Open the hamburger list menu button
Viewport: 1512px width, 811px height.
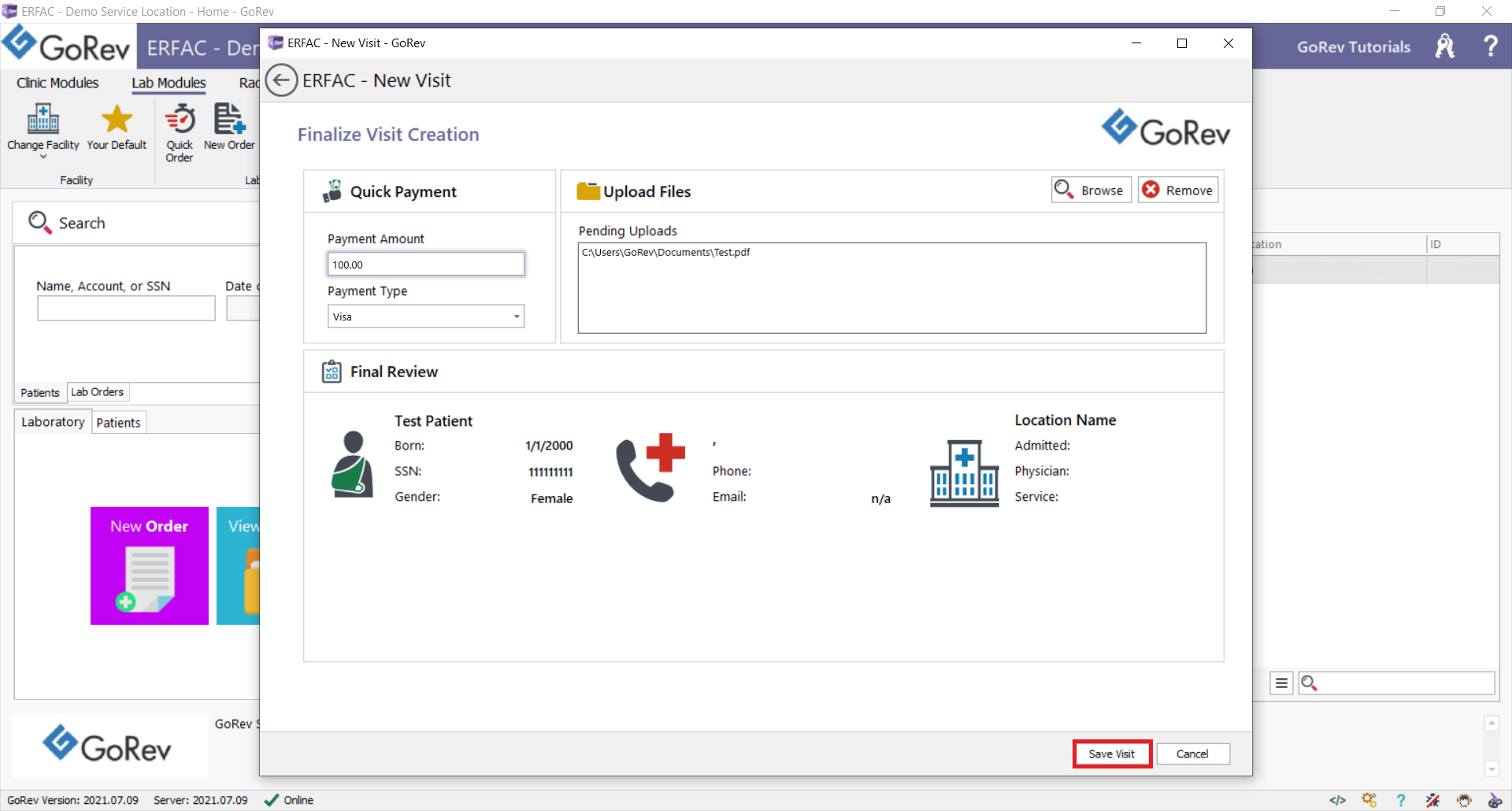(x=1281, y=683)
